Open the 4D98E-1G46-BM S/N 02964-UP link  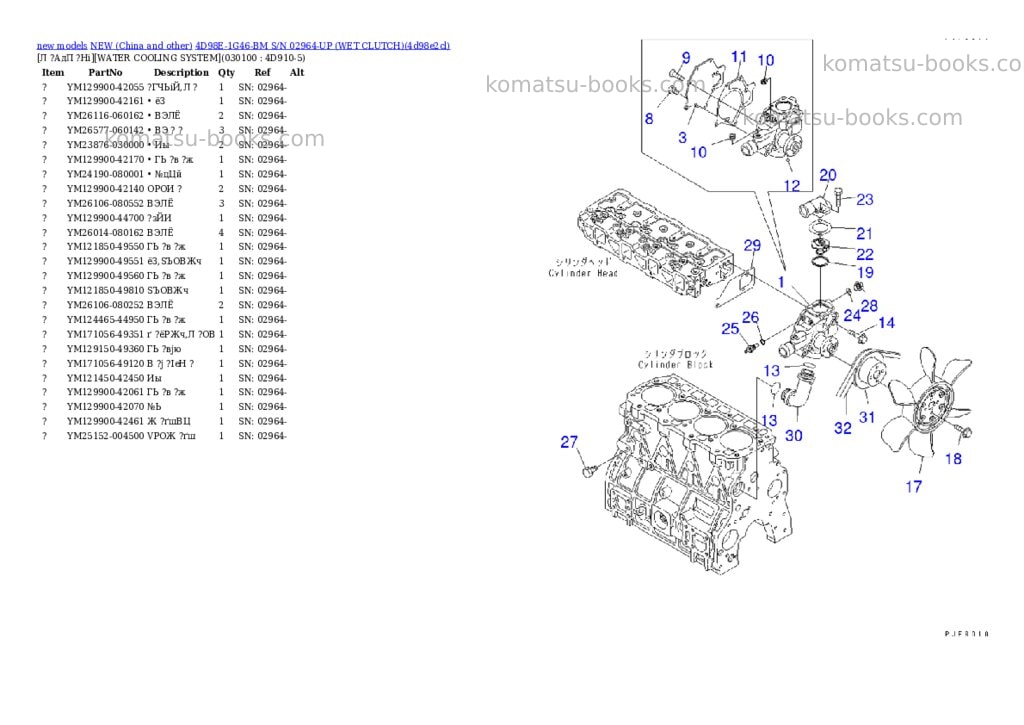click(323, 46)
